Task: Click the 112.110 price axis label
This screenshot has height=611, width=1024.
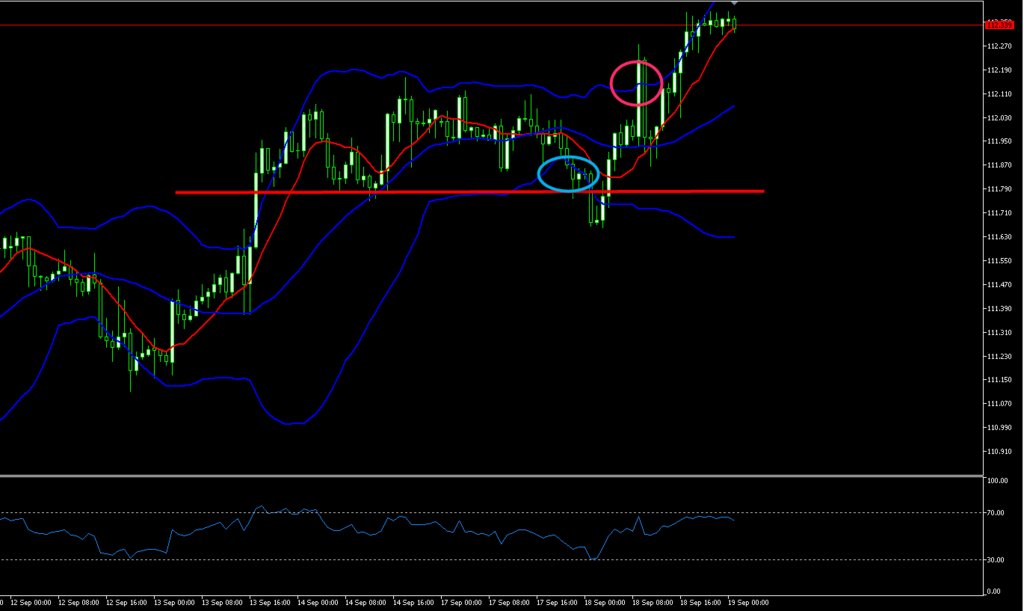Action: click(1000, 94)
